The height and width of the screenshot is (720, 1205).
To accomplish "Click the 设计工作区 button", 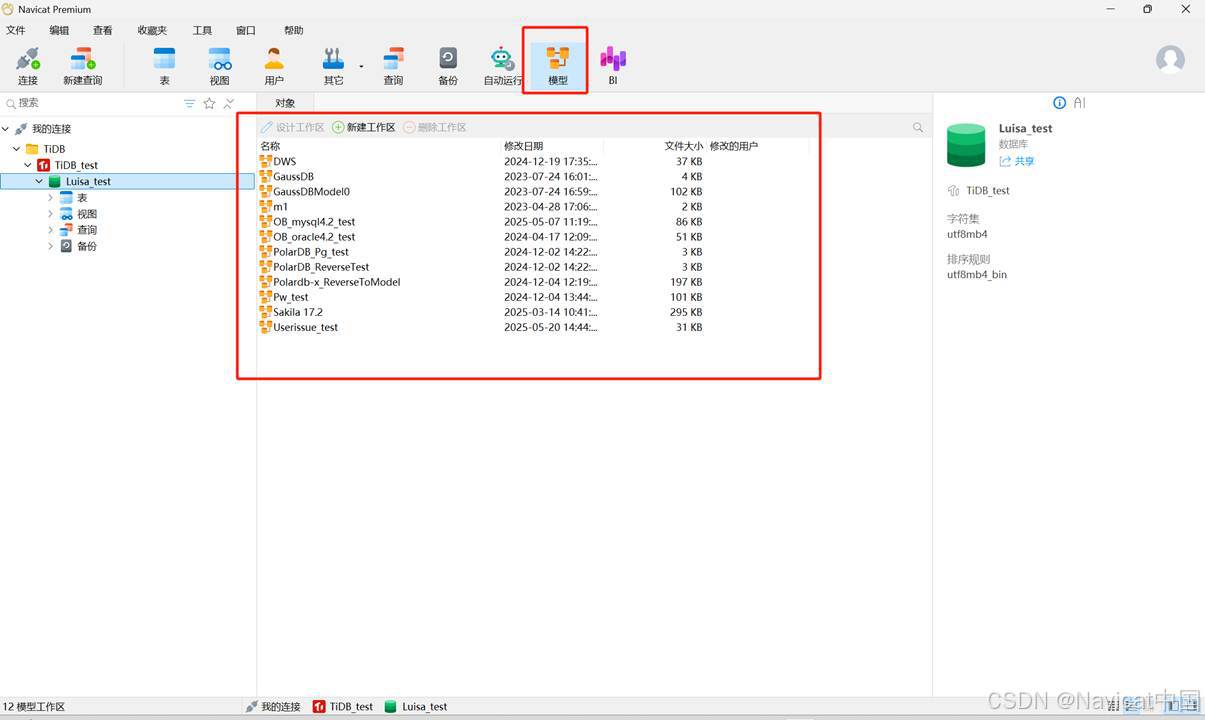I will click(x=293, y=127).
